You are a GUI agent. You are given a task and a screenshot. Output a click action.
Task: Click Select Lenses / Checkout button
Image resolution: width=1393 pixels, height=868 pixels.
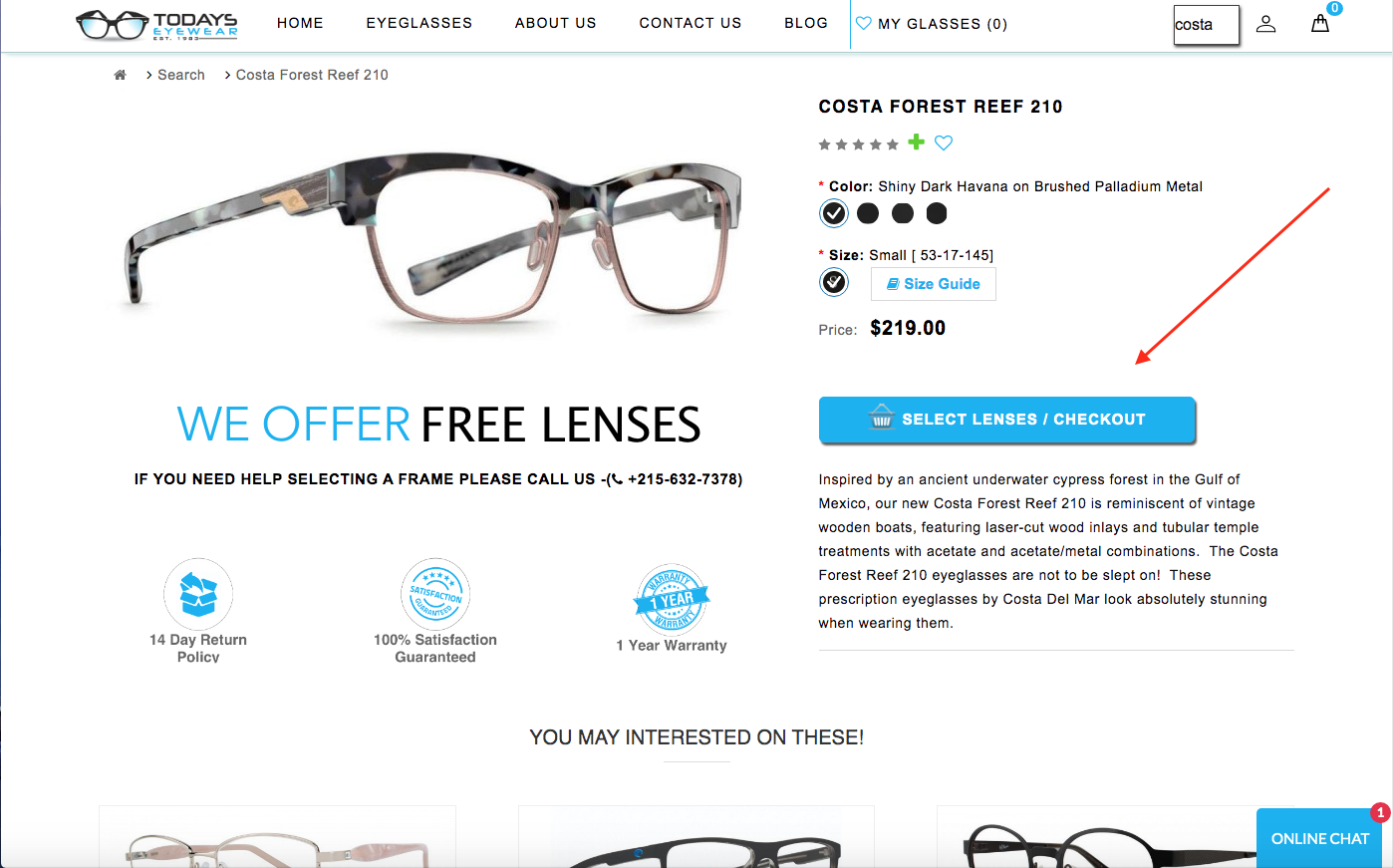tap(1006, 420)
